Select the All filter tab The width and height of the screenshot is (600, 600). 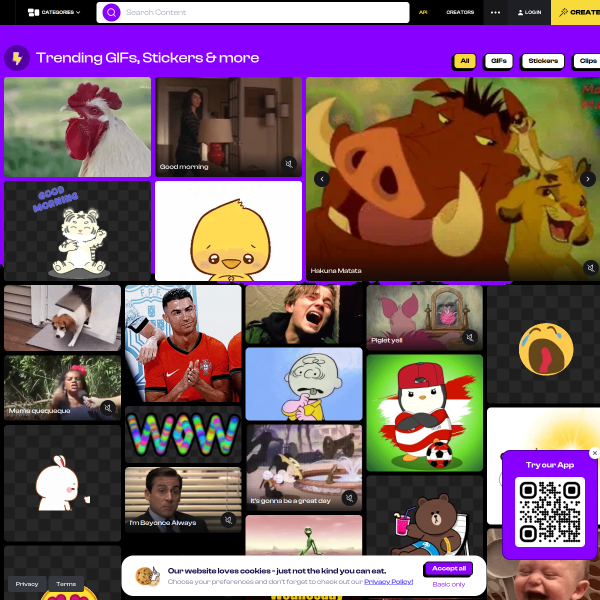[x=465, y=61]
